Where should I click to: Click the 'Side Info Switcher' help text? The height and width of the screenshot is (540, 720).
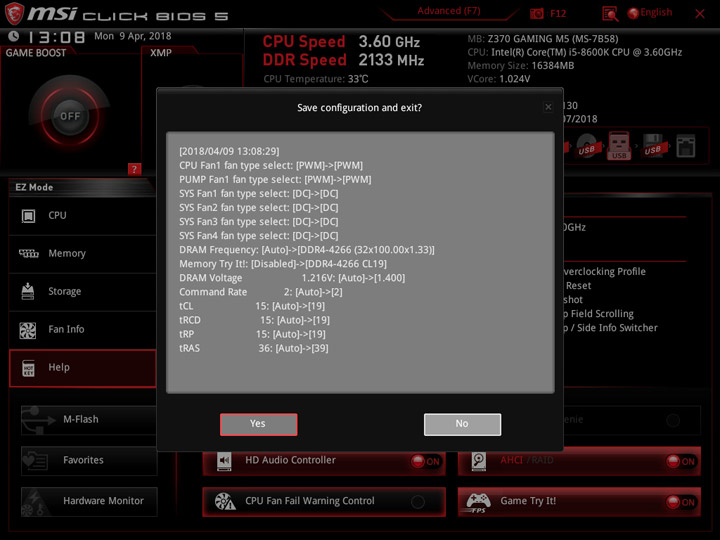pos(617,328)
